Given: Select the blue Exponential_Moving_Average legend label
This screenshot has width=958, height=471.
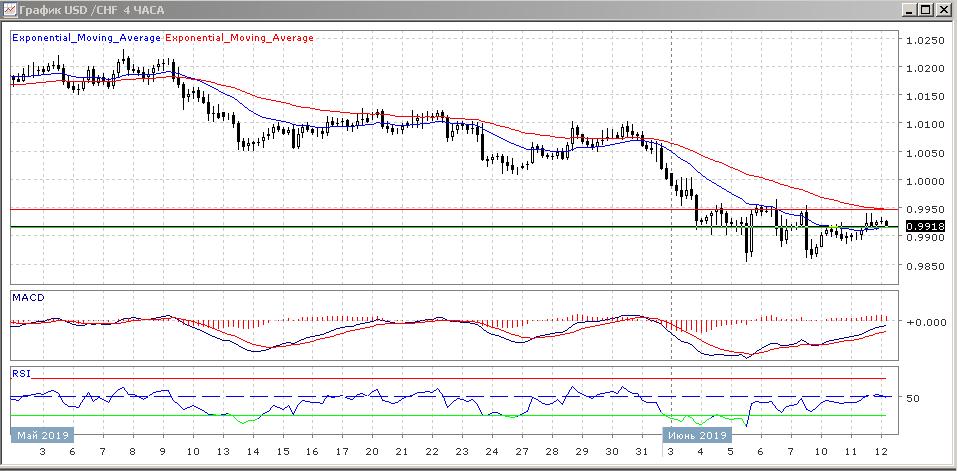Looking at the screenshot, I should (x=85, y=38).
